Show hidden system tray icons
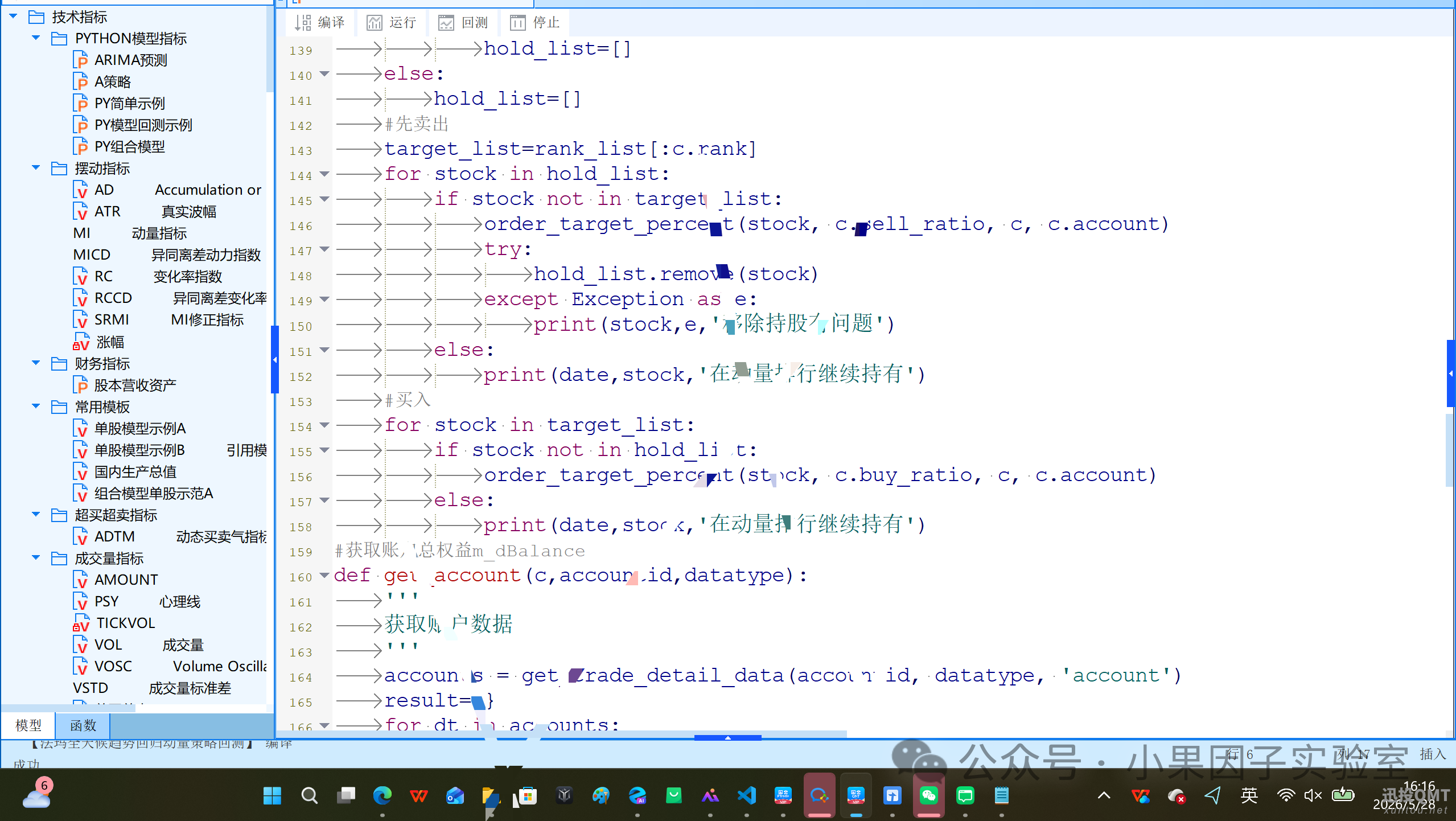 (1104, 795)
